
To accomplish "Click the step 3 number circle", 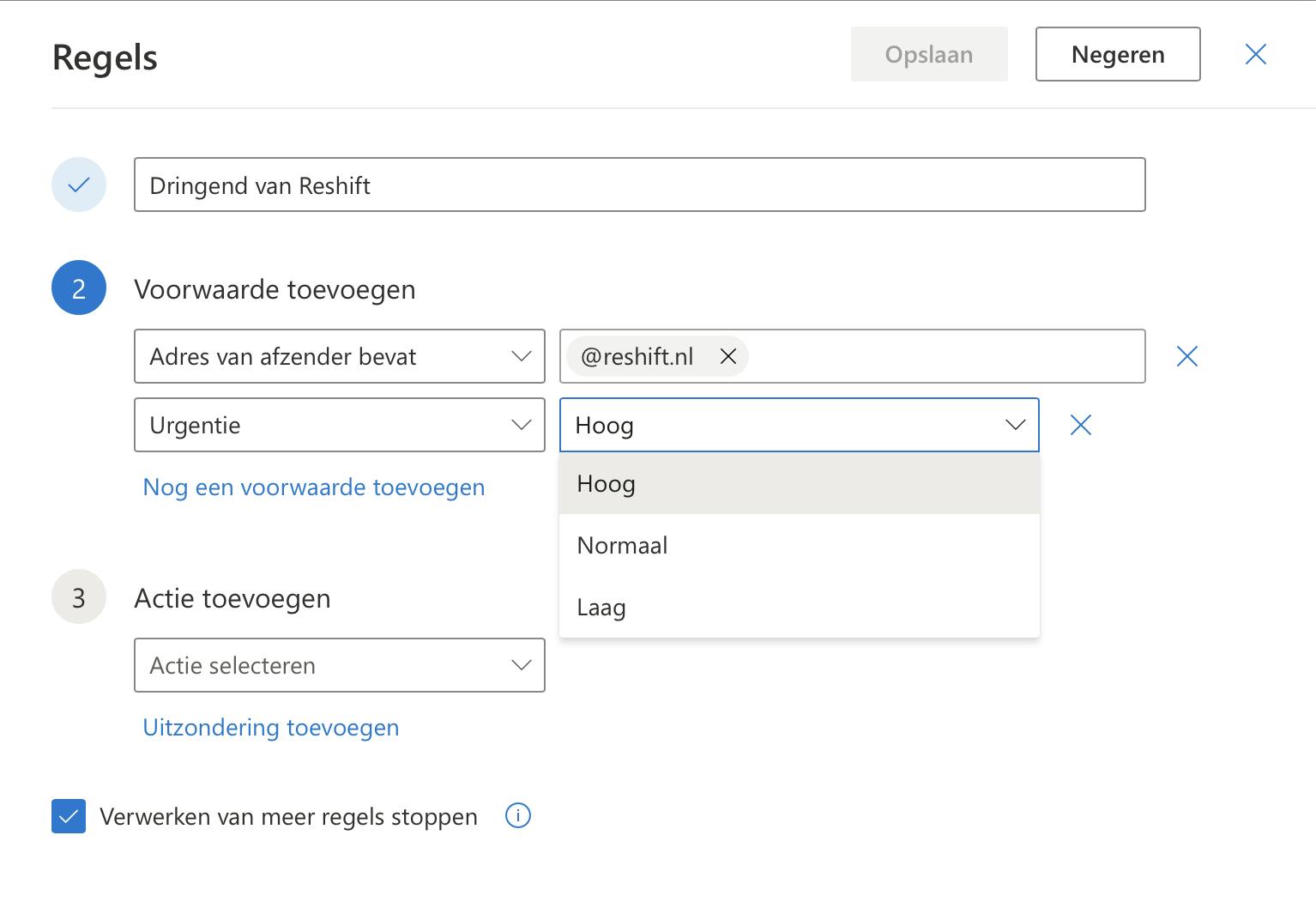I will coord(79,597).
